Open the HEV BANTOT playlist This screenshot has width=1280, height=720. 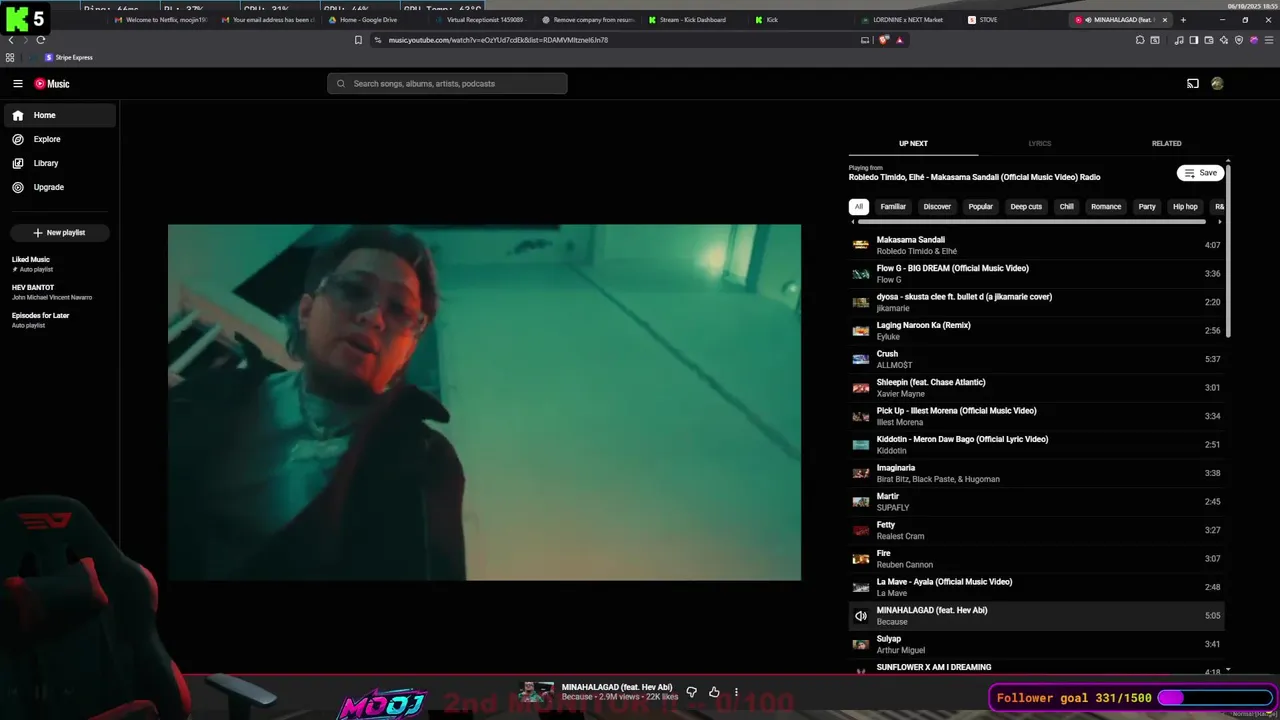tap(60, 292)
